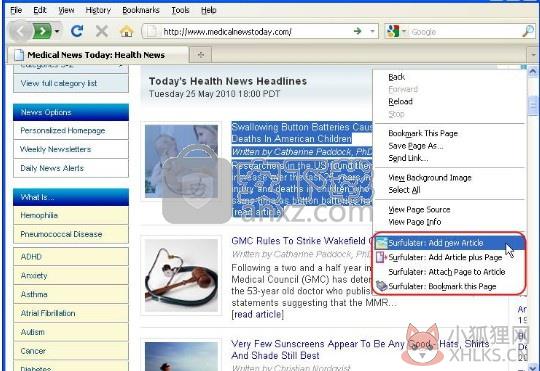This screenshot has width=540, height=371.
Task: Open the Edit menu
Action: coord(40,10)
